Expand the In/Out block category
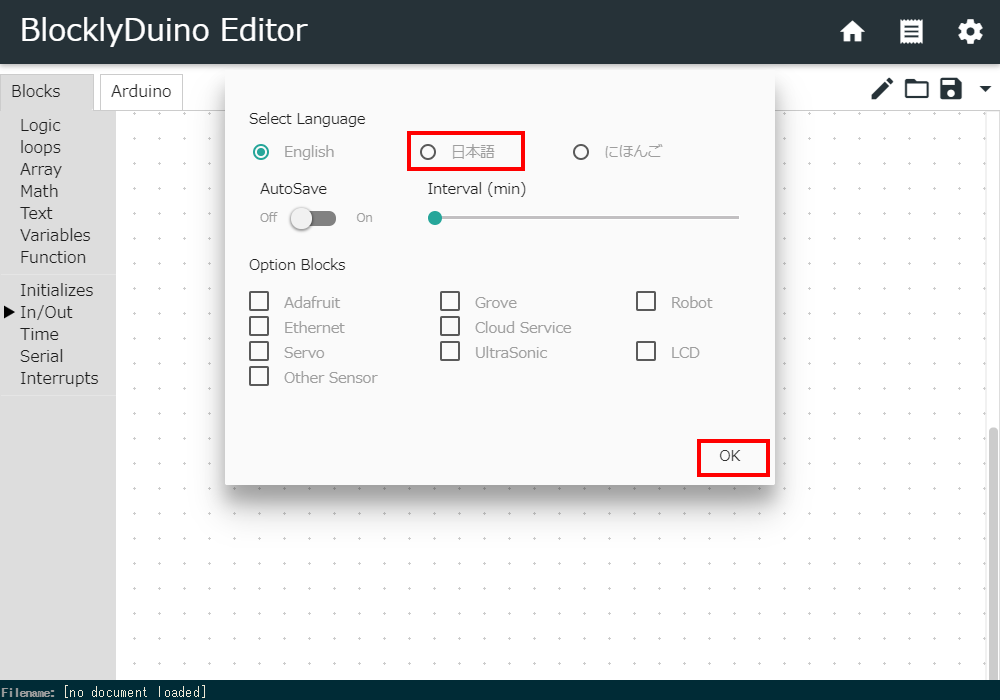Viewport: 1000px width, 700px height. [x=46, y=312]
